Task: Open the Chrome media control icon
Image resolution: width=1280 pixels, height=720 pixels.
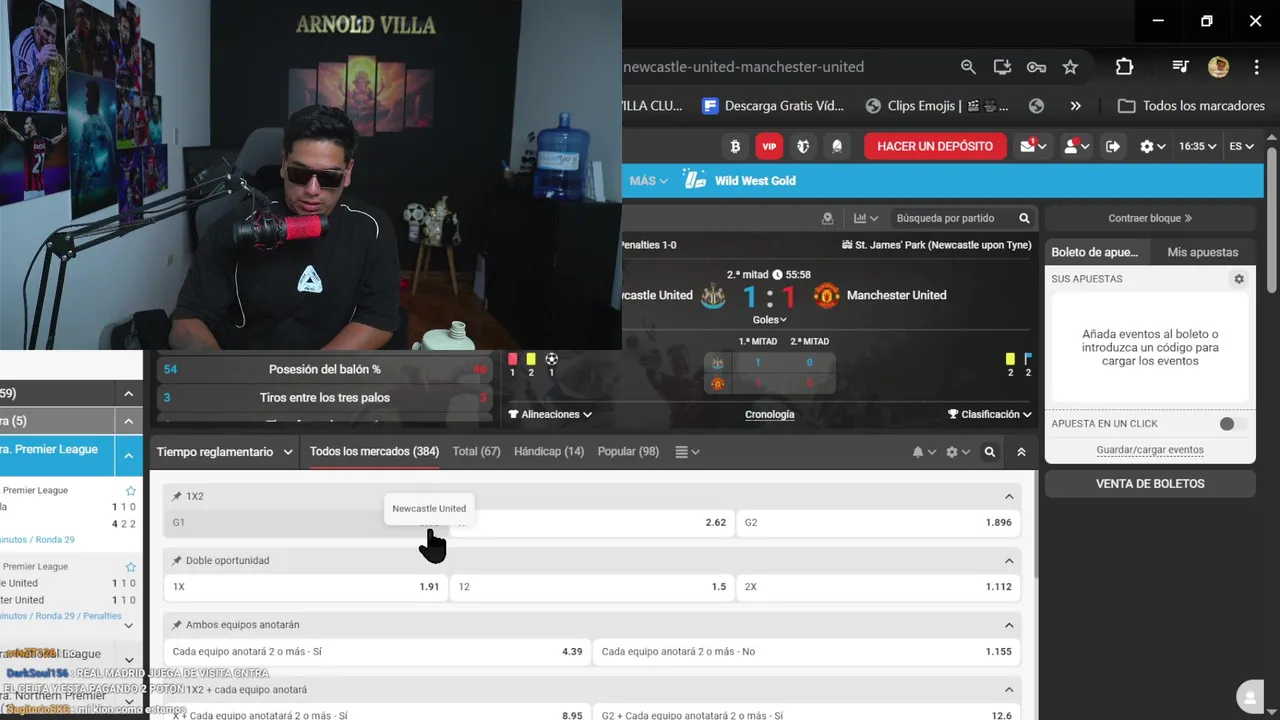Action: coord(1180,67)
